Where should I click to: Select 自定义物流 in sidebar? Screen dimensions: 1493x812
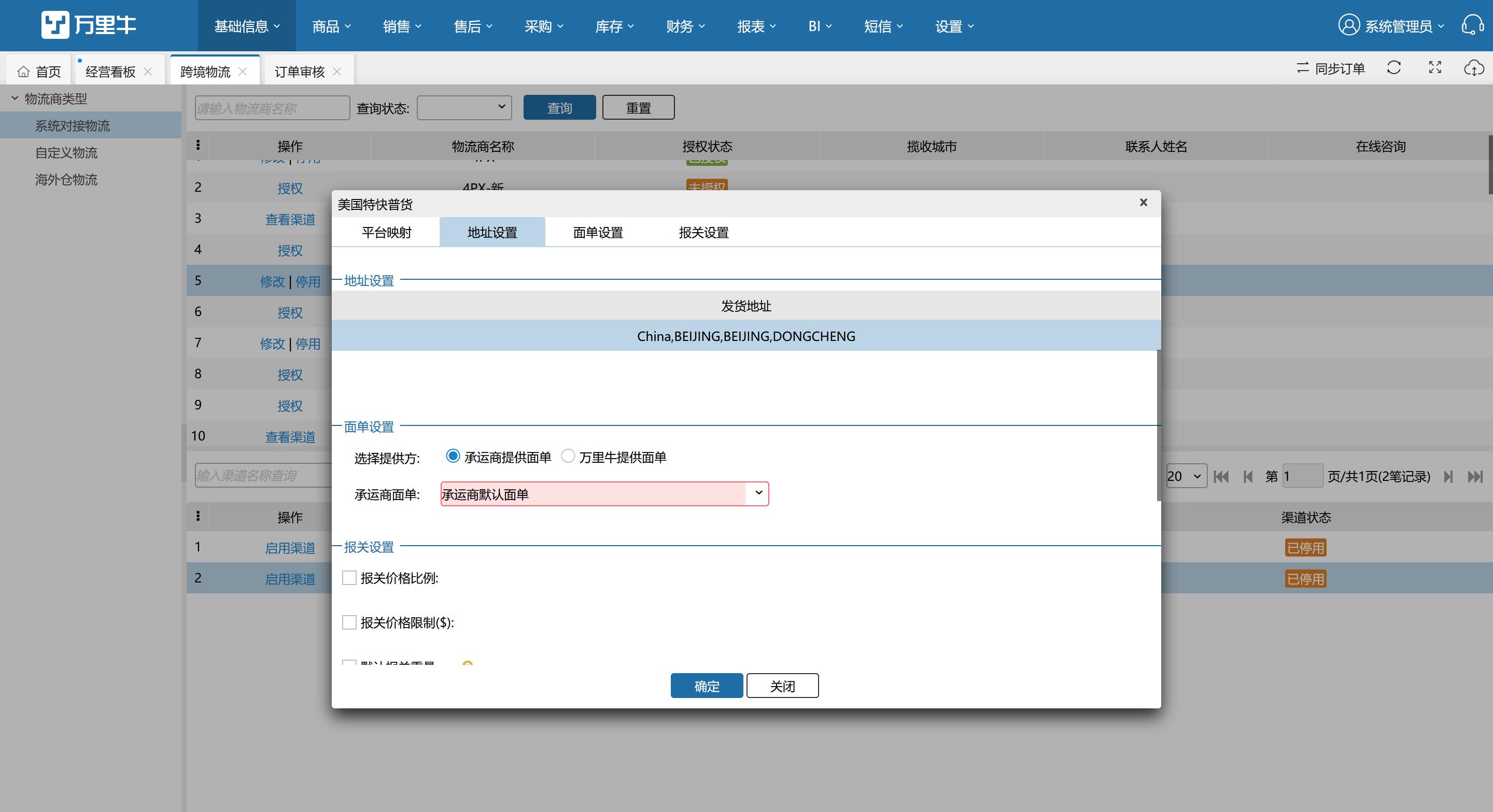click(x=66, y=152)
